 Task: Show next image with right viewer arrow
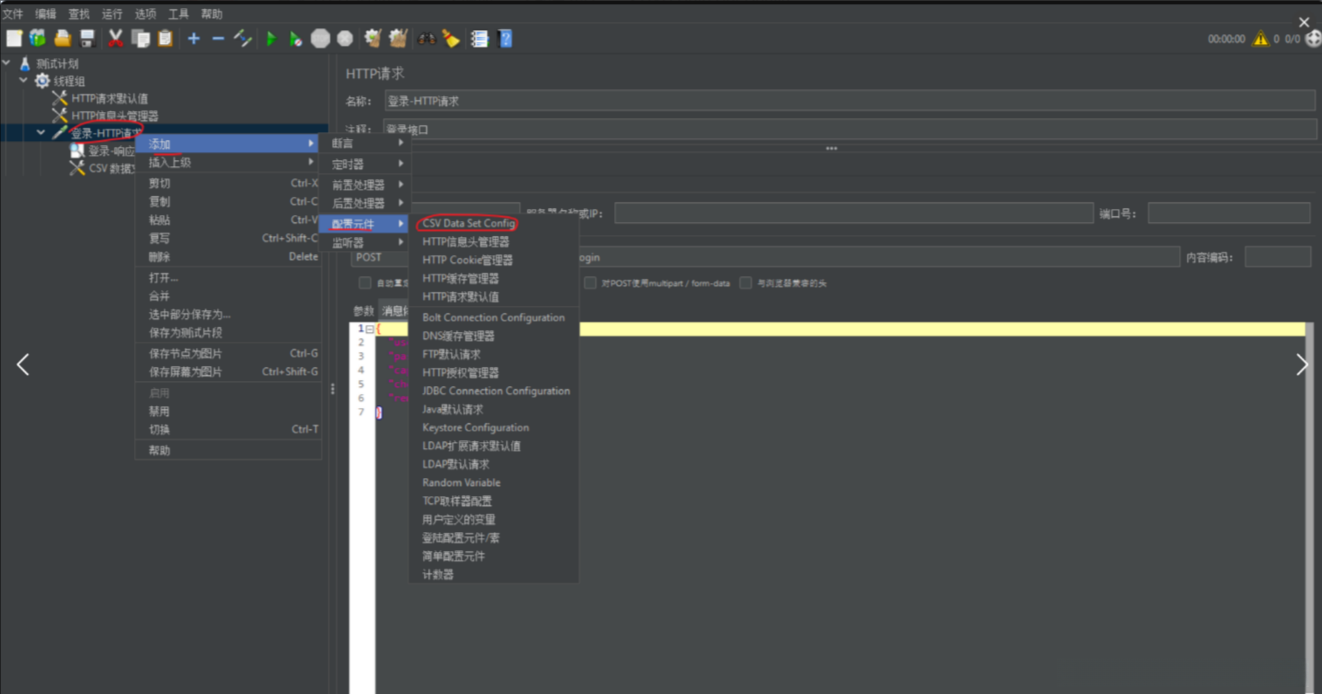click(x=1302, y=365)
